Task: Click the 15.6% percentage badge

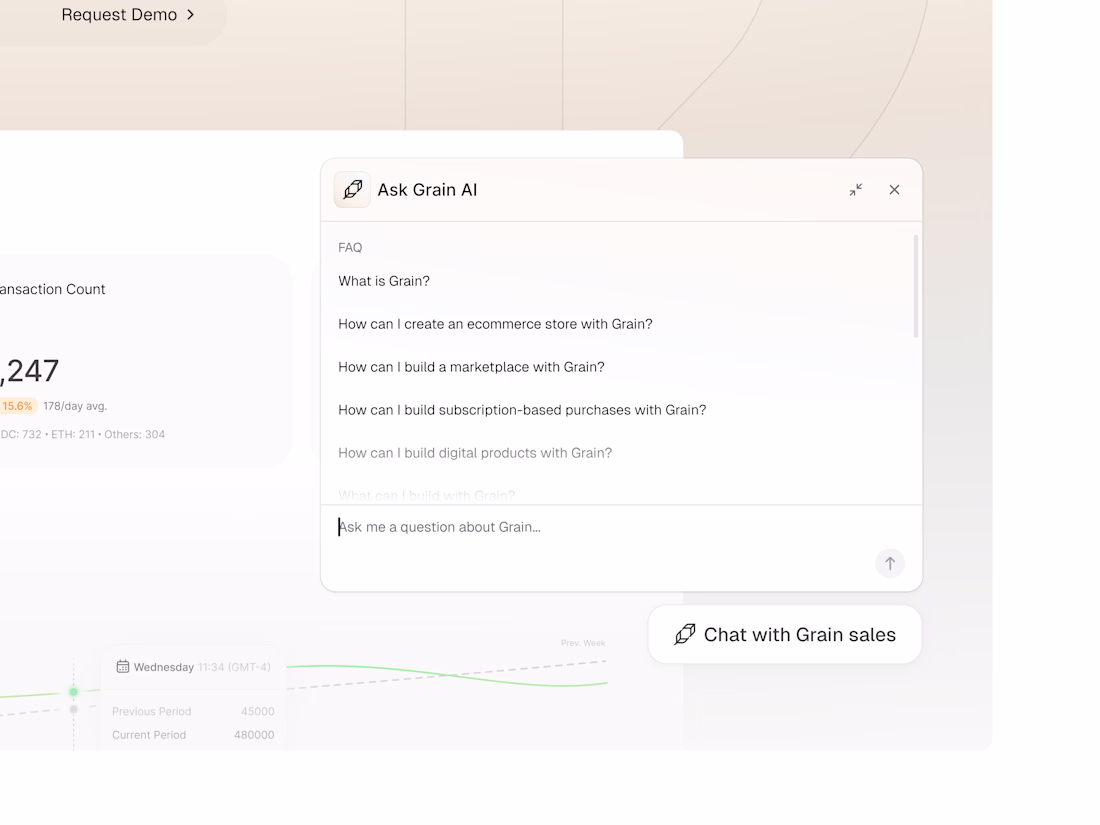Action: (17, 406)
